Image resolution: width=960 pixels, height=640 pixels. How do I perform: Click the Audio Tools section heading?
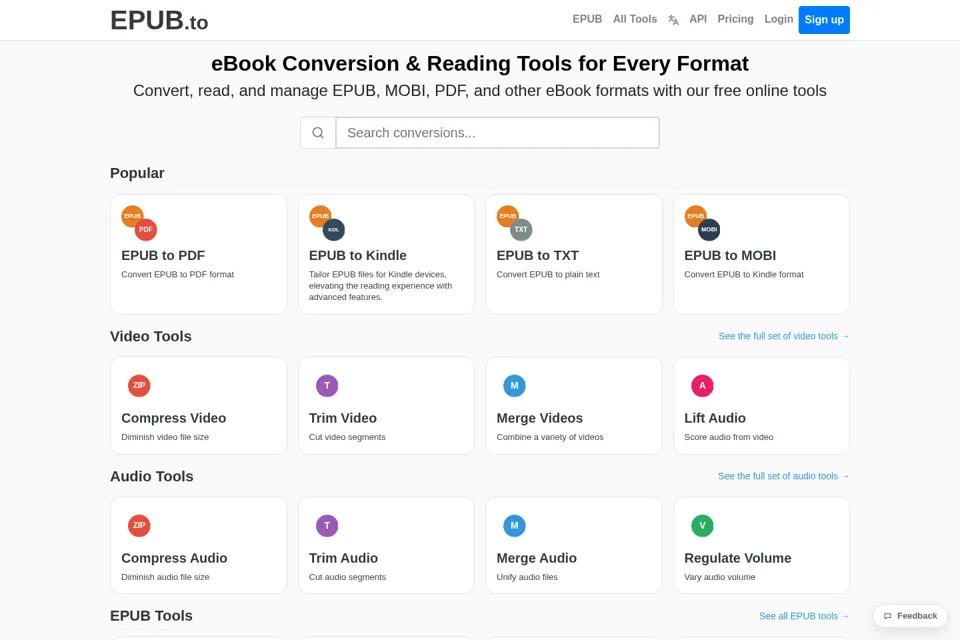(x=152, y=476)
